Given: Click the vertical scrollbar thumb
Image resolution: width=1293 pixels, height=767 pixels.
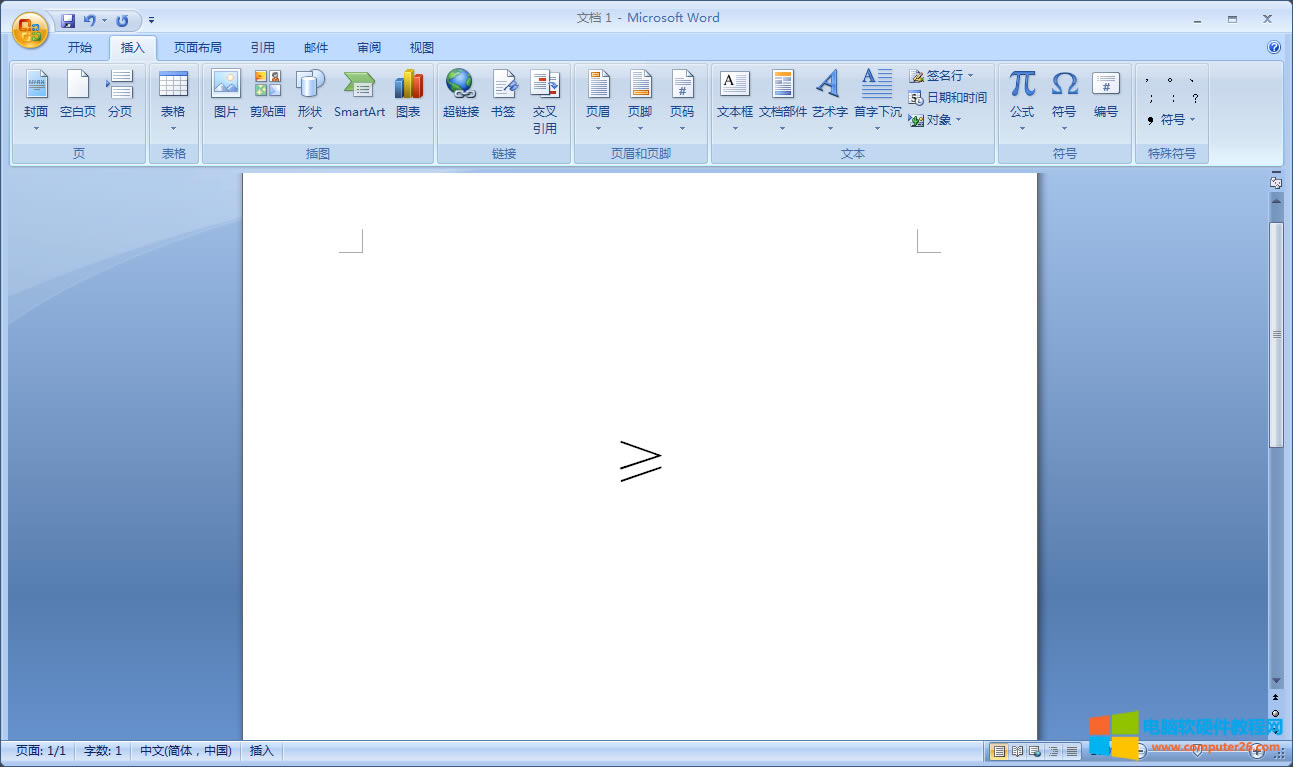Looking at the screenshot, I should point(1276,334).
